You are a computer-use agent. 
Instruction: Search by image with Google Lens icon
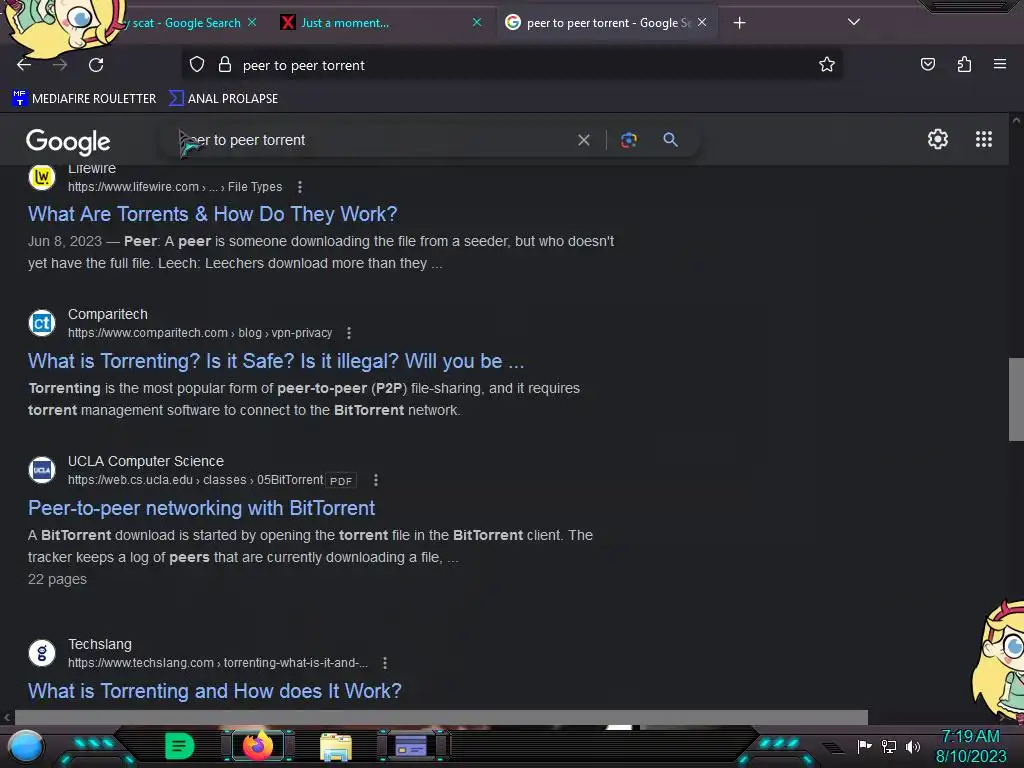[629, 140]
